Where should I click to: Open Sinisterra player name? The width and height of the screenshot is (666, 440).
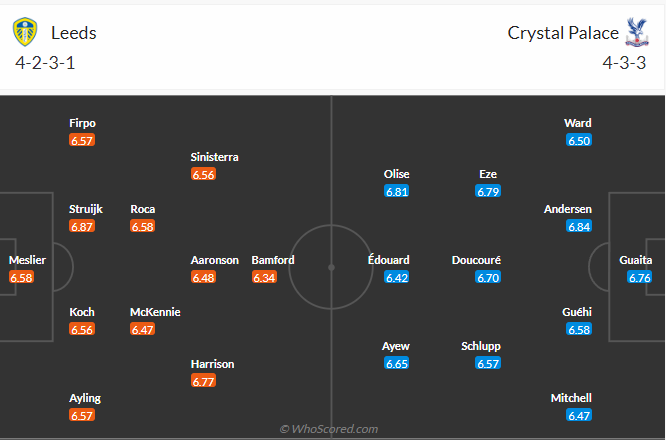pos(215,157)
